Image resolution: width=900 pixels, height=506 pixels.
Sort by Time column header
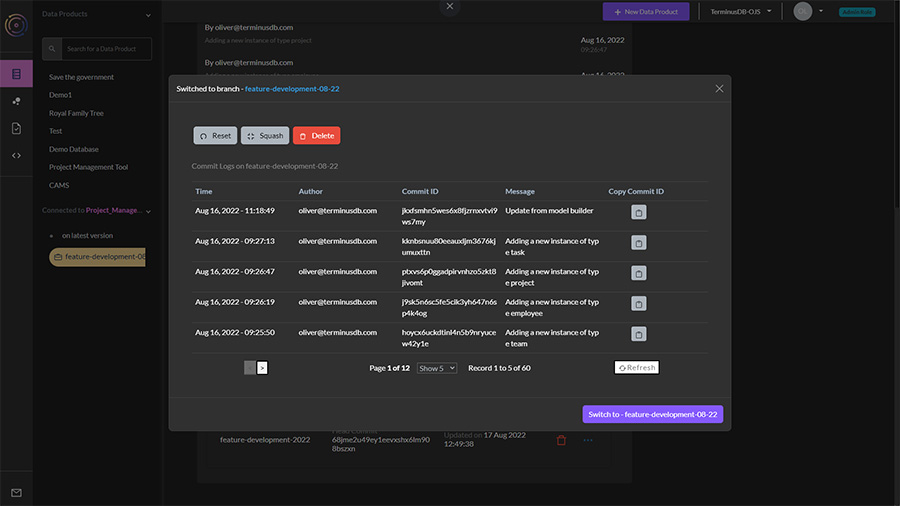(x=204, y=192)
